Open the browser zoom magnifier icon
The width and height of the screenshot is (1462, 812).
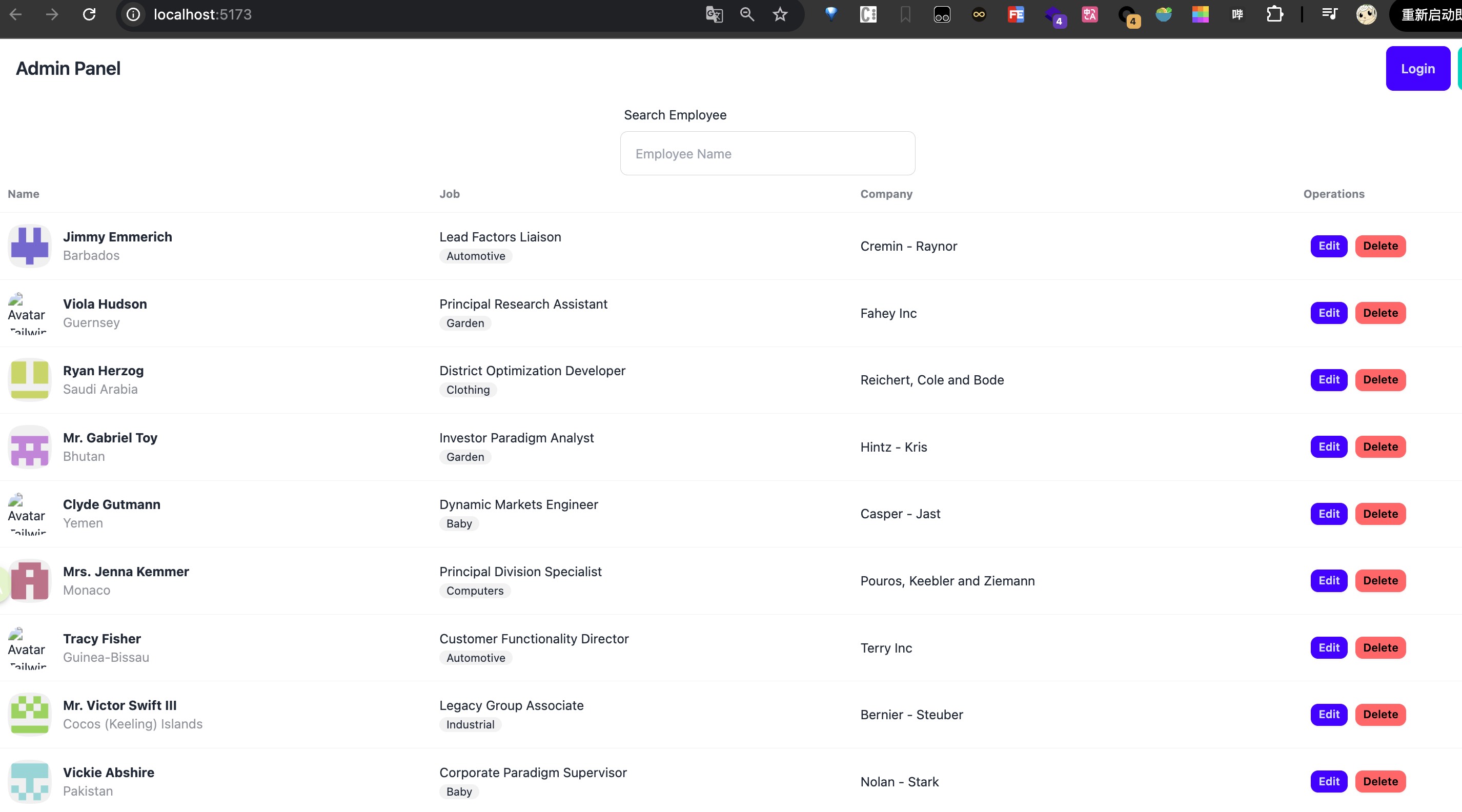747,14
